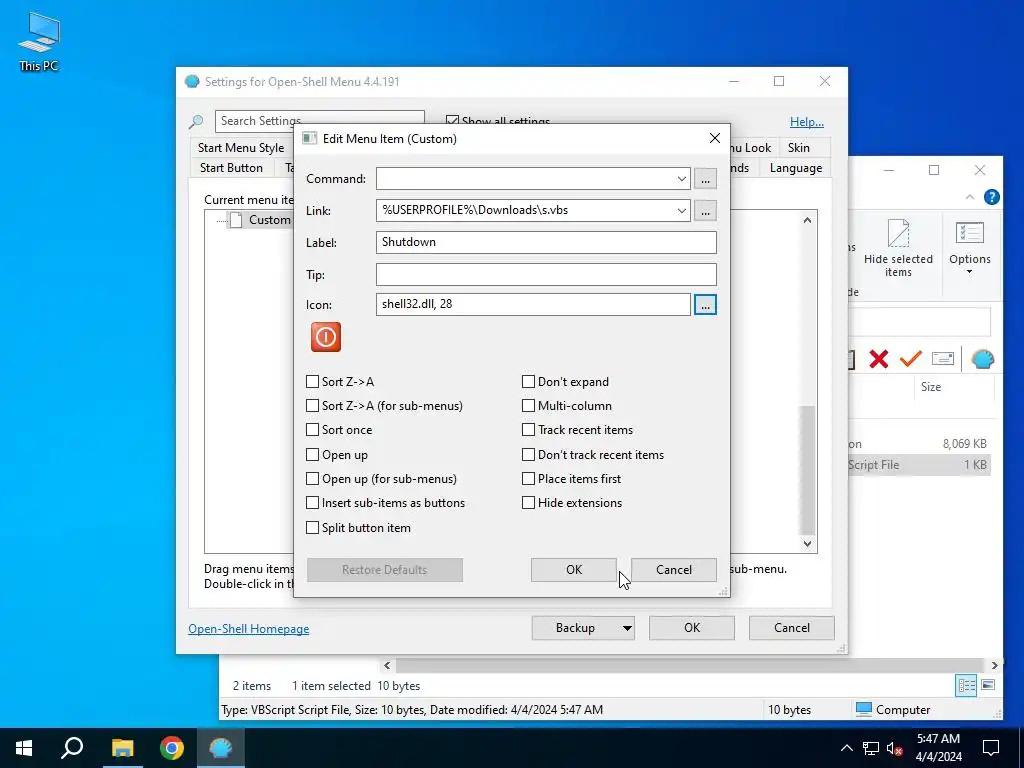Collapse the Explorer ribbon chevron
Screen dimensions: 1024x768
(x=970, y=197)
